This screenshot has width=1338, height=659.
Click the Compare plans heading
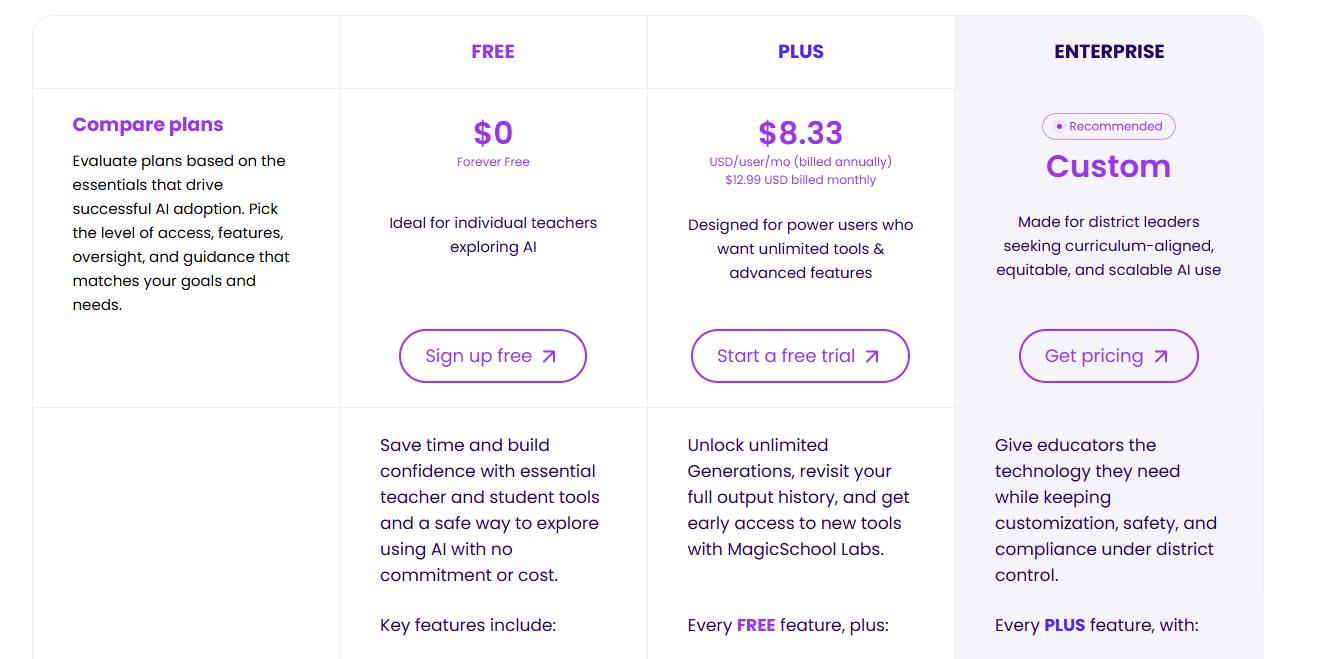pyautogui.click(x=147, y=124)
